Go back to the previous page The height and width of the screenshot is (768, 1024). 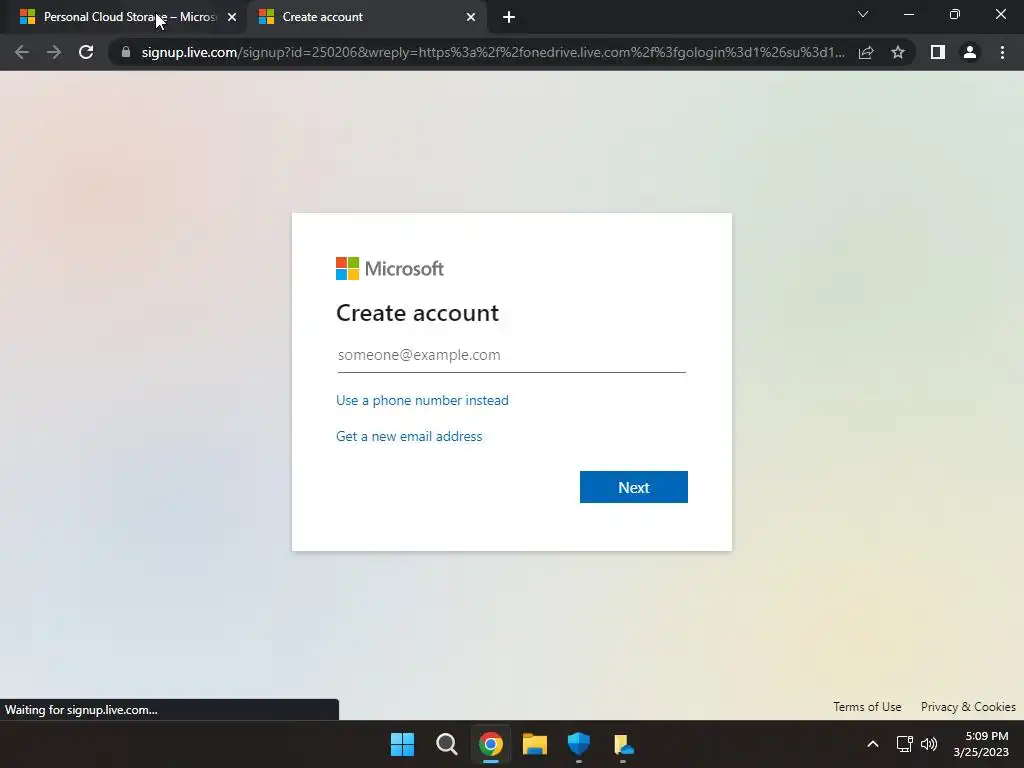(22, 52)
